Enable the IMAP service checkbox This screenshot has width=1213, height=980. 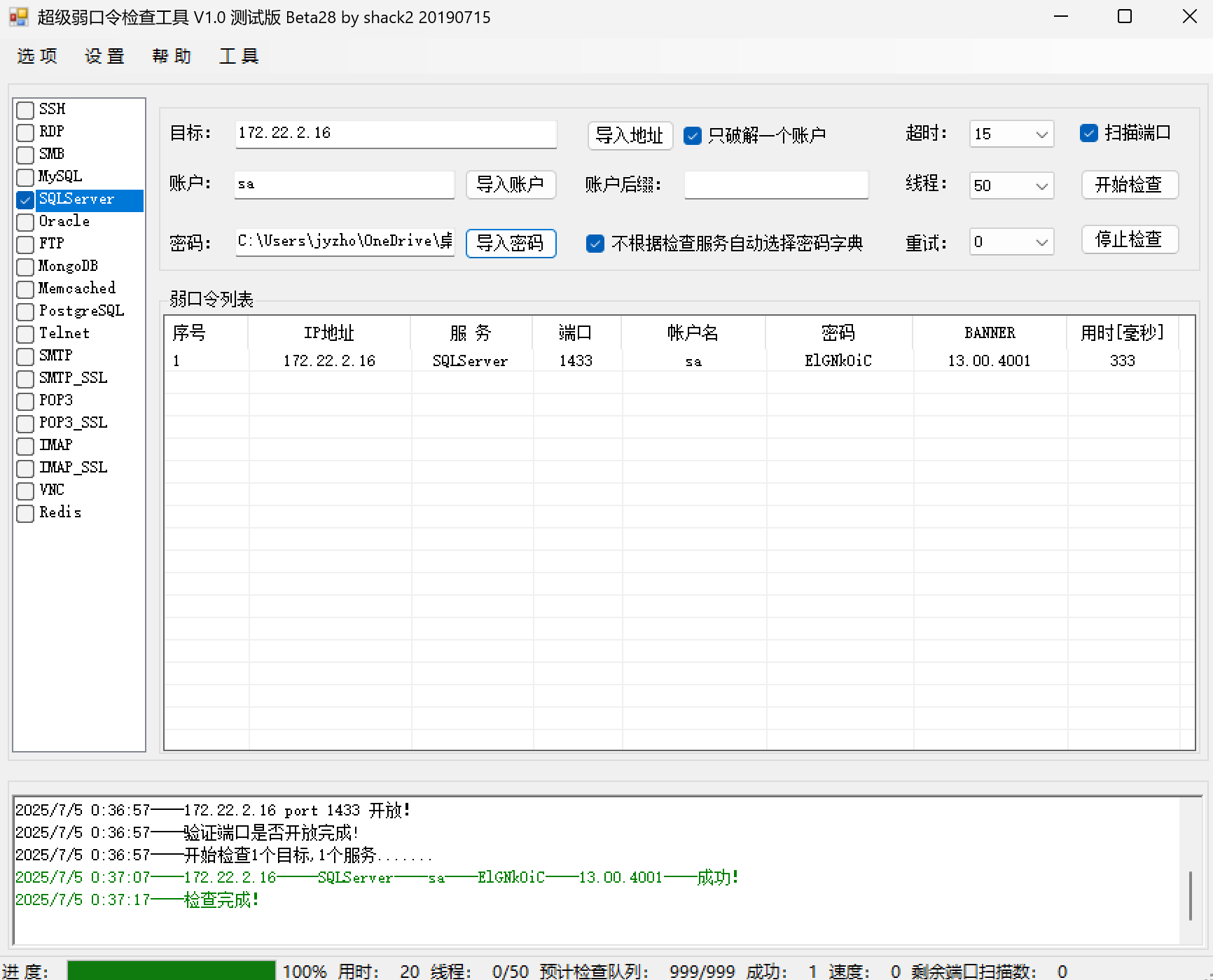(25, 446)
